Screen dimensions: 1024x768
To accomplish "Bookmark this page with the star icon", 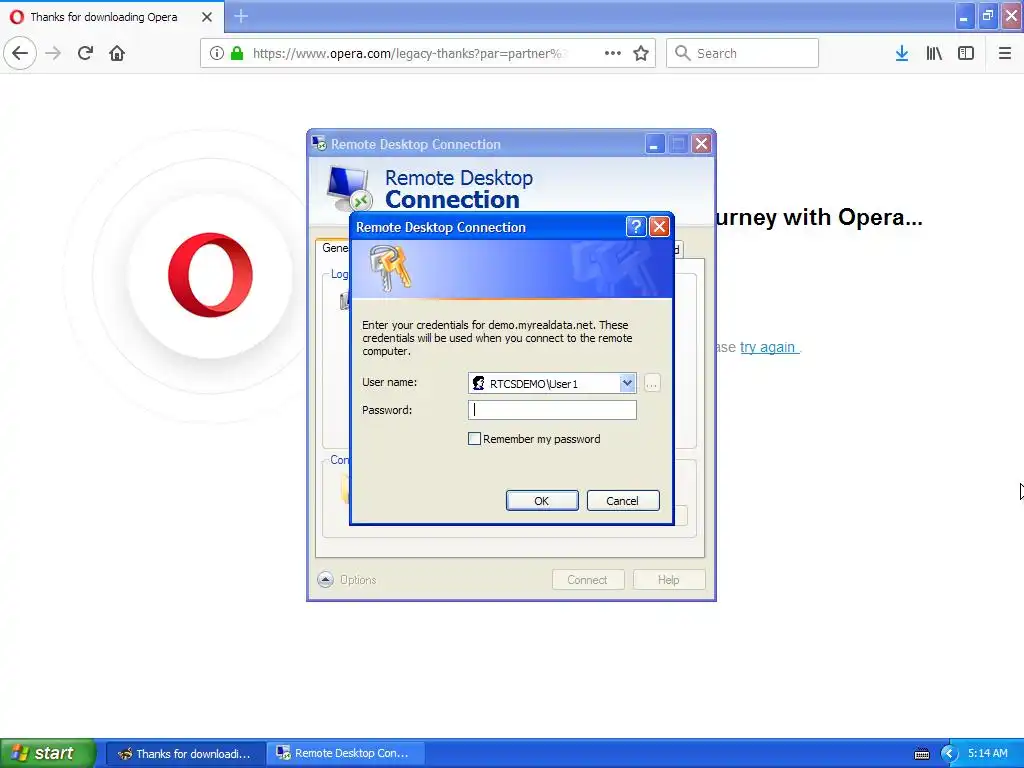I will [x=641, y=53].
